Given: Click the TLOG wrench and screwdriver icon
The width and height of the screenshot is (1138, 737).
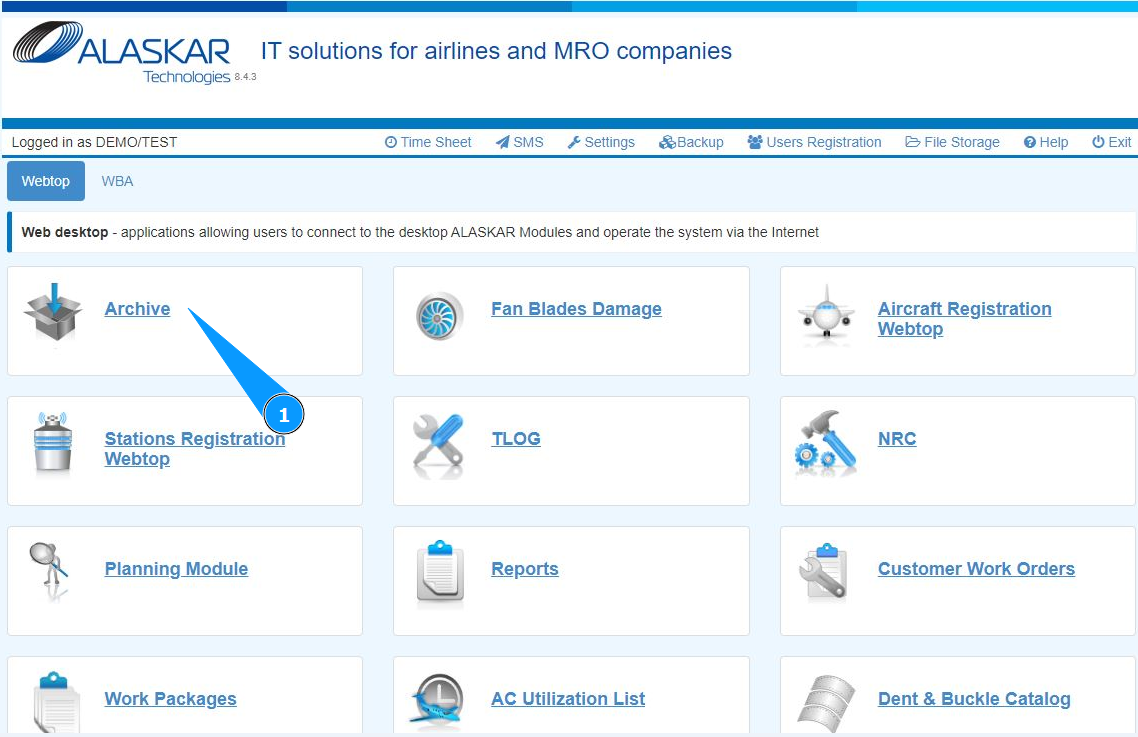Looking at the screenshot, I should (438, 445).
